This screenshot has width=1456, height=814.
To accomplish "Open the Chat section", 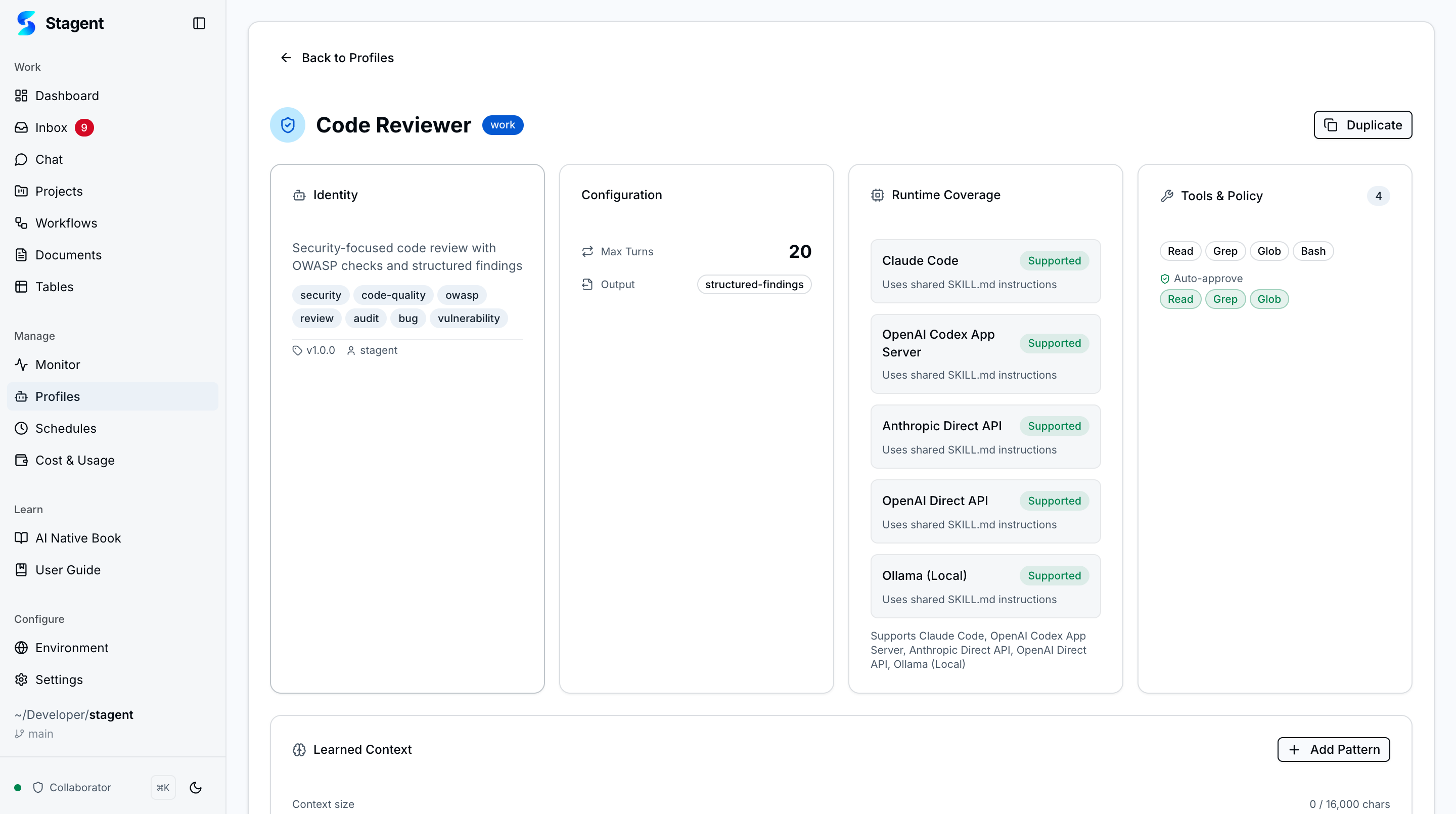I will point(49,159).
